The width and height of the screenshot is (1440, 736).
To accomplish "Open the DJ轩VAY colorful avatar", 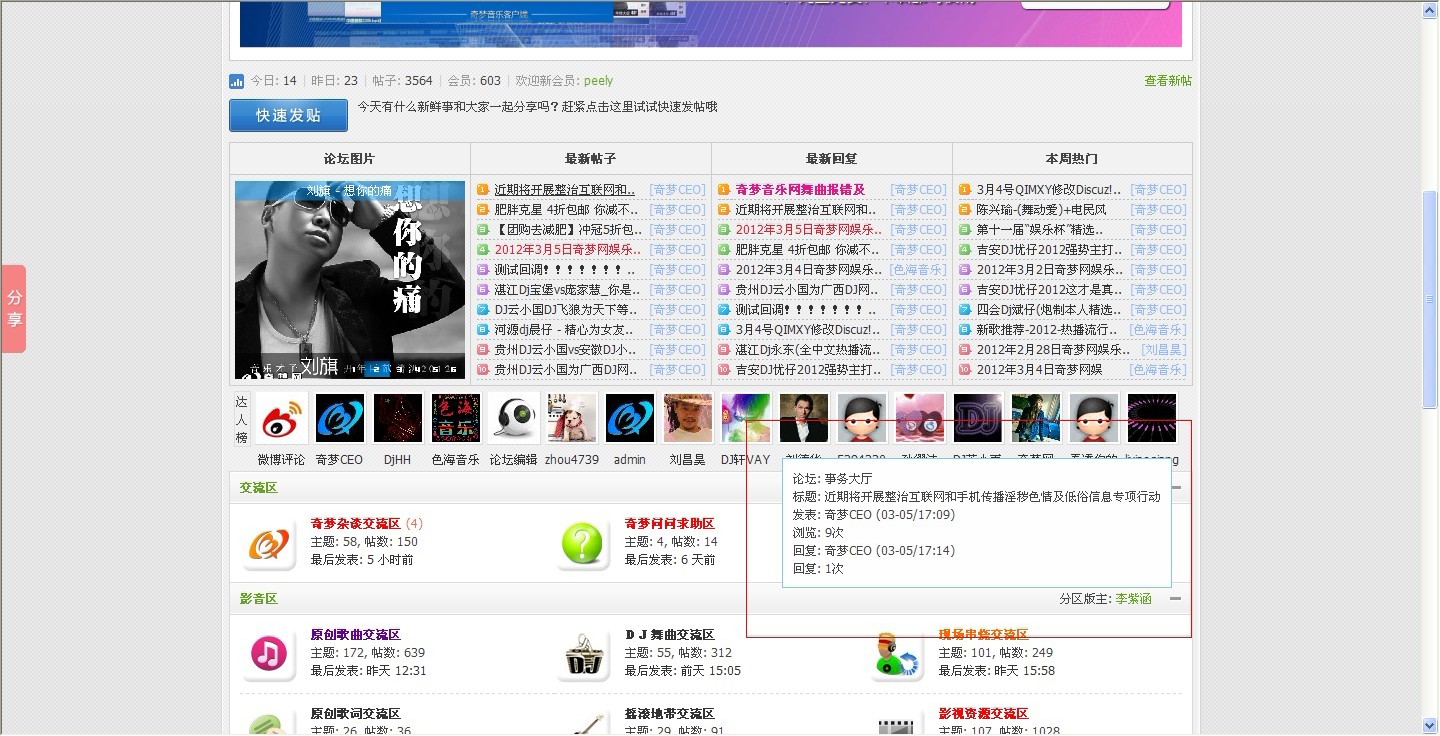I will point(746,418).
